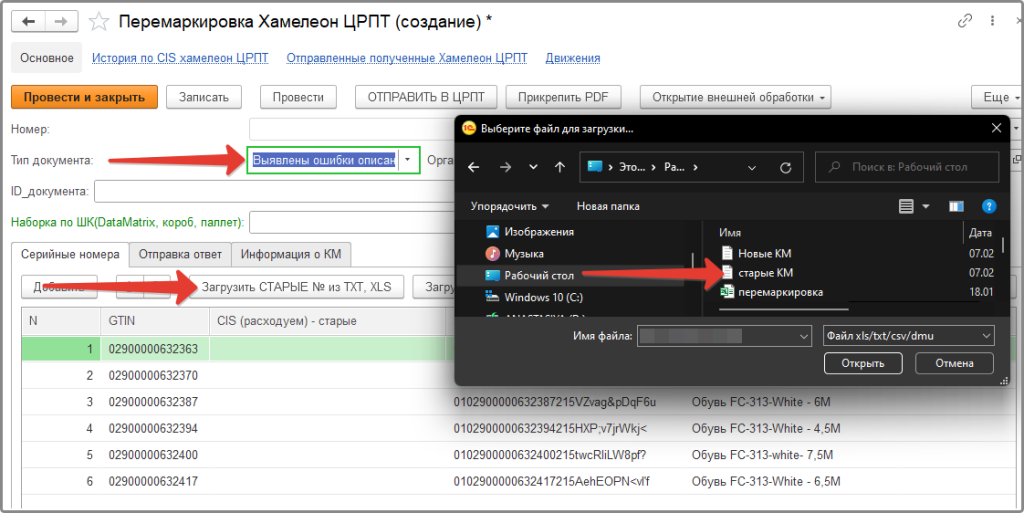Select the Windows 10 (C:) drive
The image size is (1024, 513).
click(x=534, y=297)
